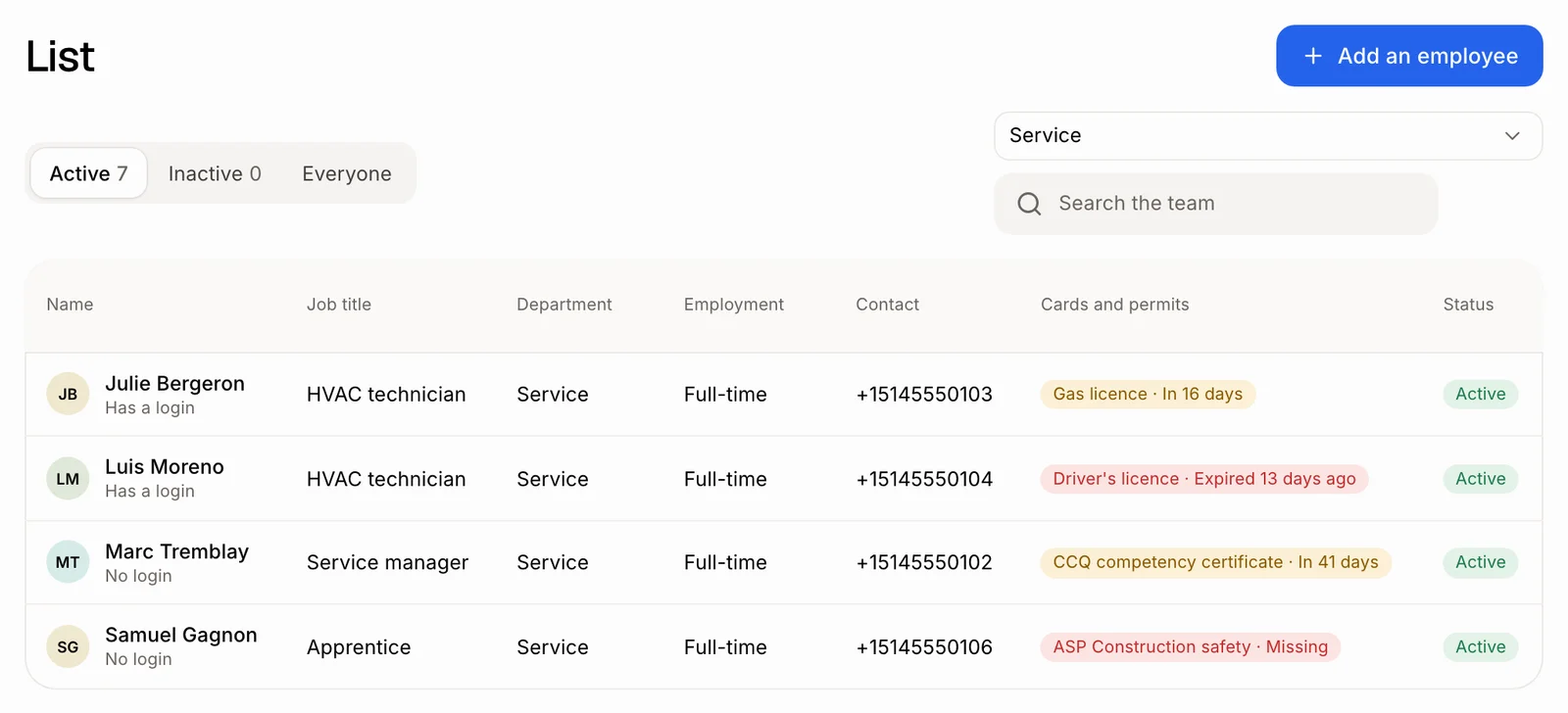Click the Active status for Luis Moreno

(1481, 479)
